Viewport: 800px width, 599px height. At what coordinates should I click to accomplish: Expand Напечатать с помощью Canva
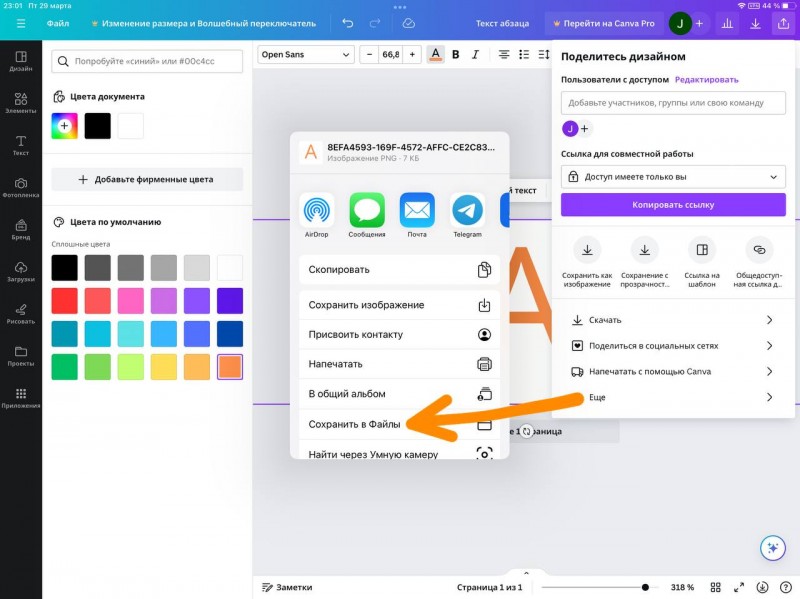click(673, 371)
